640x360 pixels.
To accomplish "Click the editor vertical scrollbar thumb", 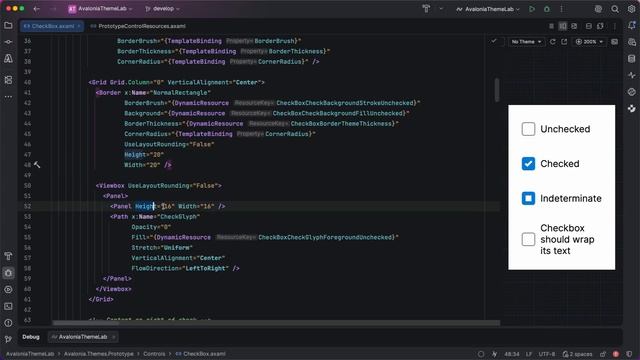I will pyautogui.click(x=497, y=90).
